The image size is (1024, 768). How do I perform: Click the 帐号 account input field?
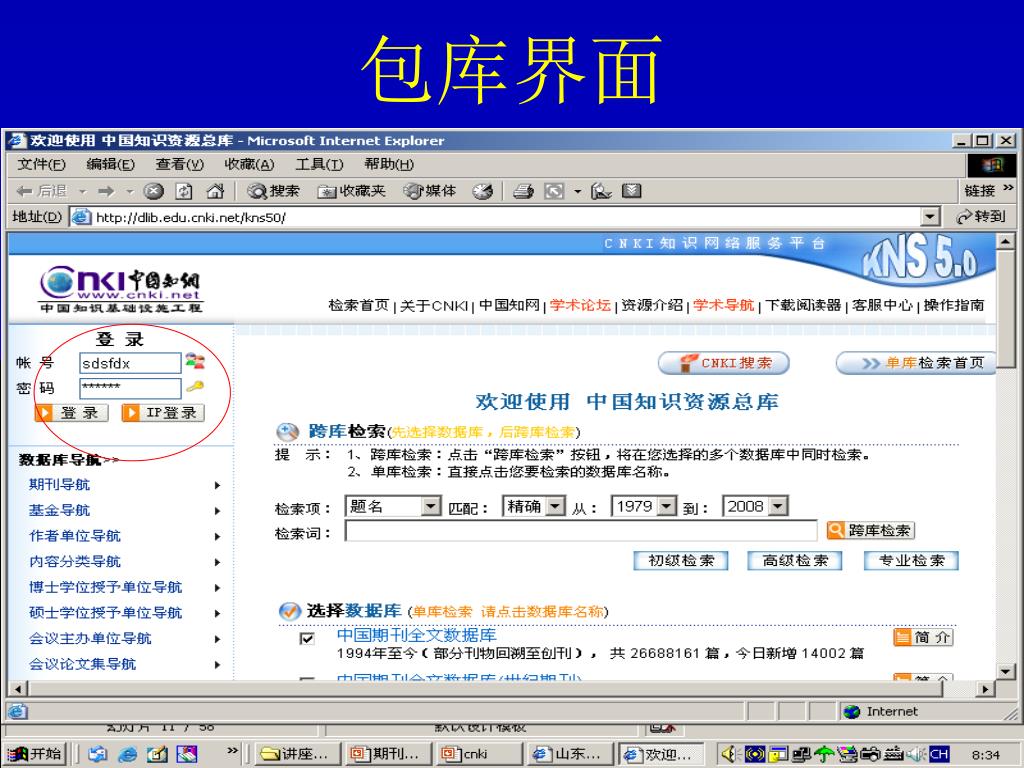130,363
